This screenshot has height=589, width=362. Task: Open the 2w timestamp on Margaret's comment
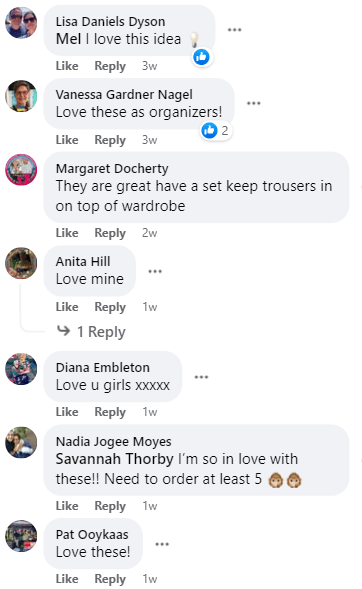pyautogui.click(x=149, y=233)
